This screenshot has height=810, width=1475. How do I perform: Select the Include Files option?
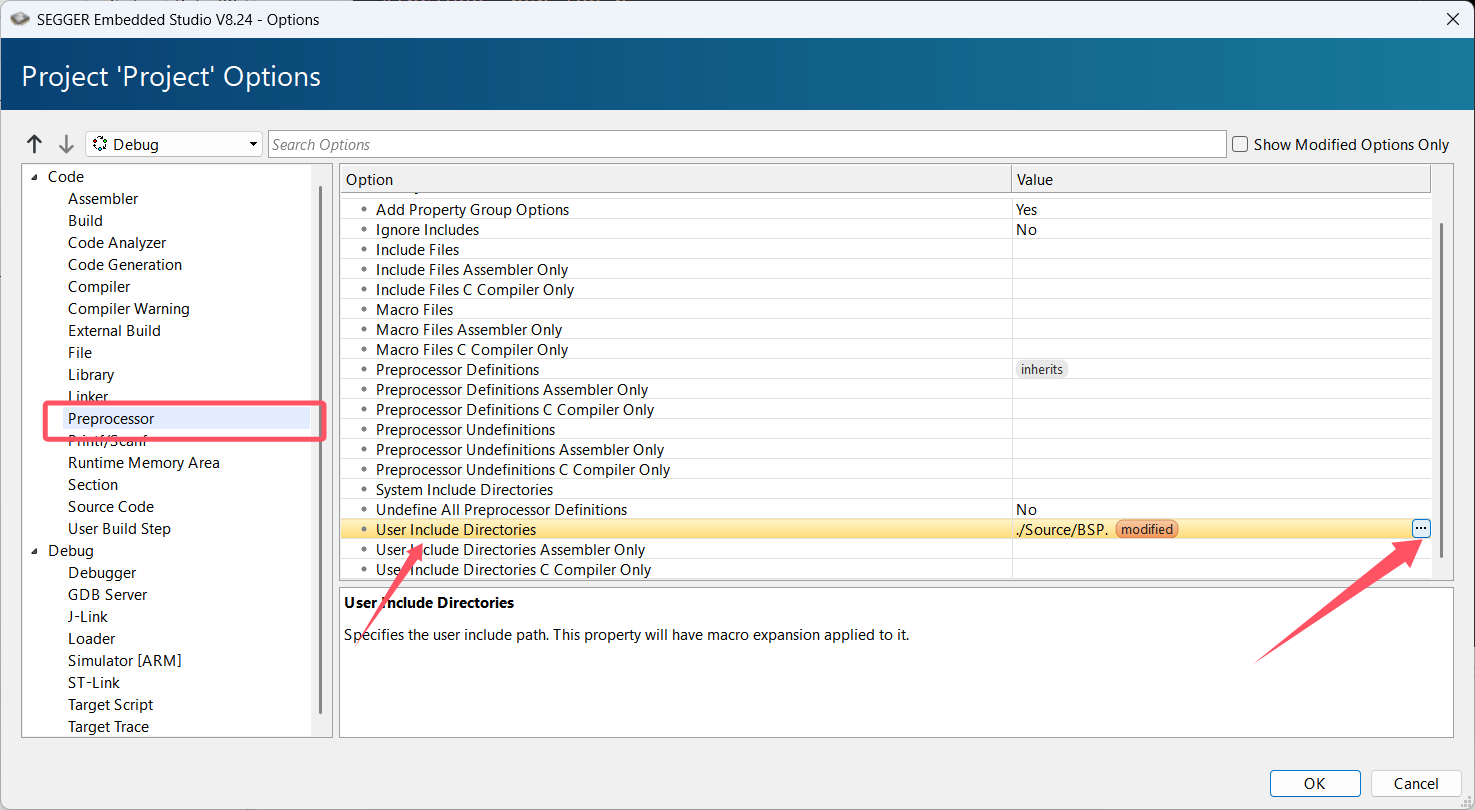886,250
